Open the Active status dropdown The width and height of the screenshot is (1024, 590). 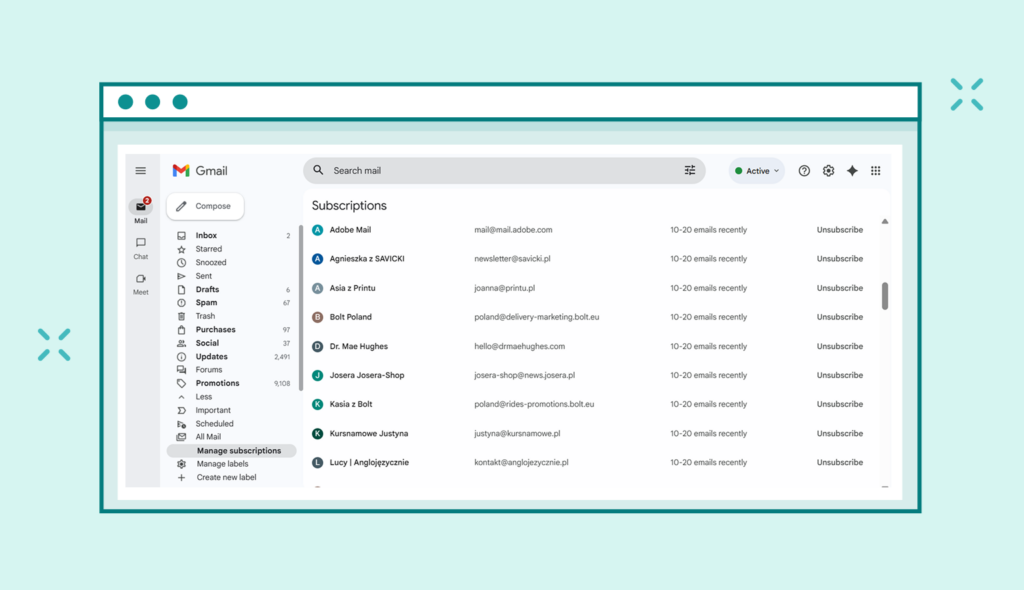tap(756, 171)
